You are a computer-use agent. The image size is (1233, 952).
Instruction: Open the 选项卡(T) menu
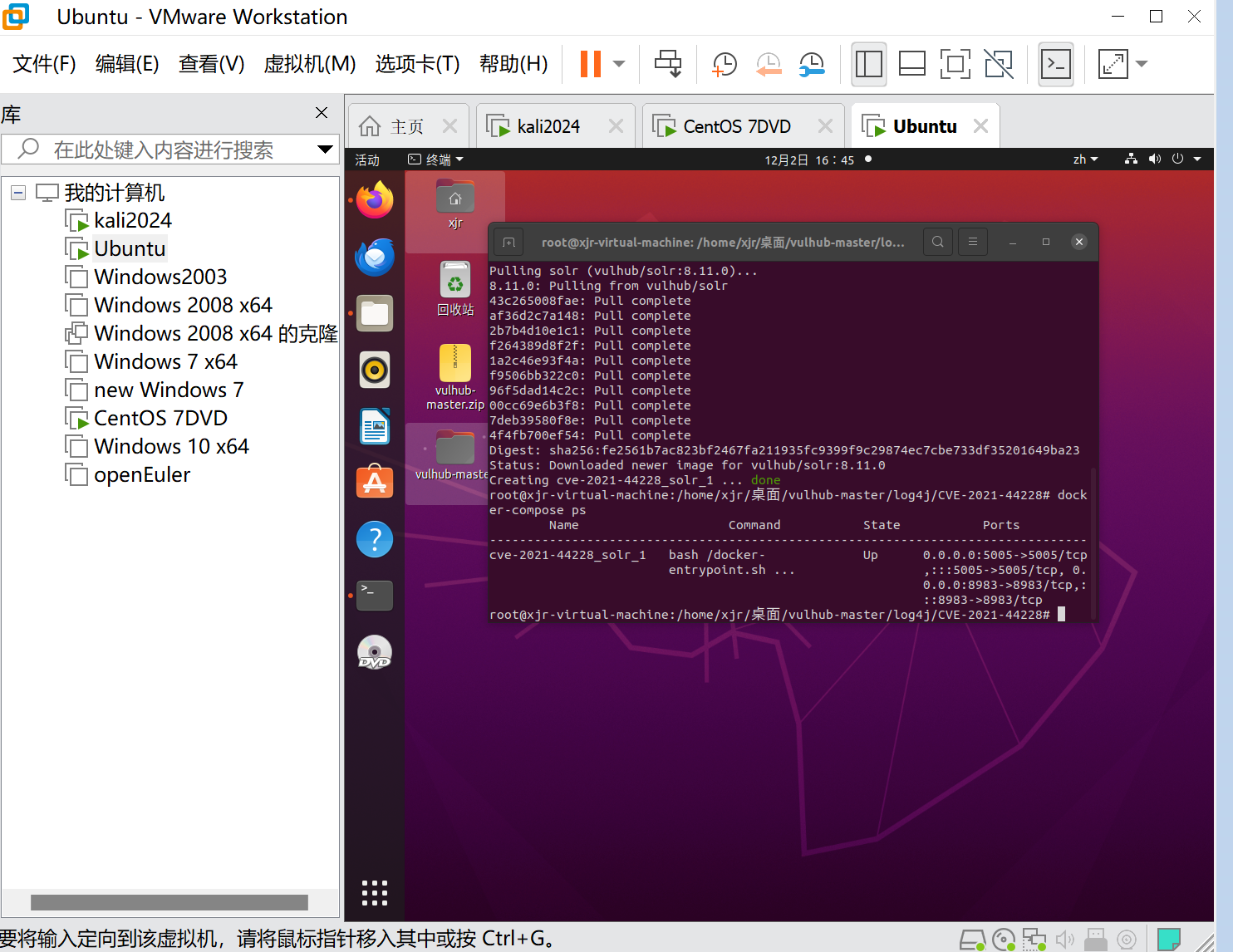tap(417, 64)
